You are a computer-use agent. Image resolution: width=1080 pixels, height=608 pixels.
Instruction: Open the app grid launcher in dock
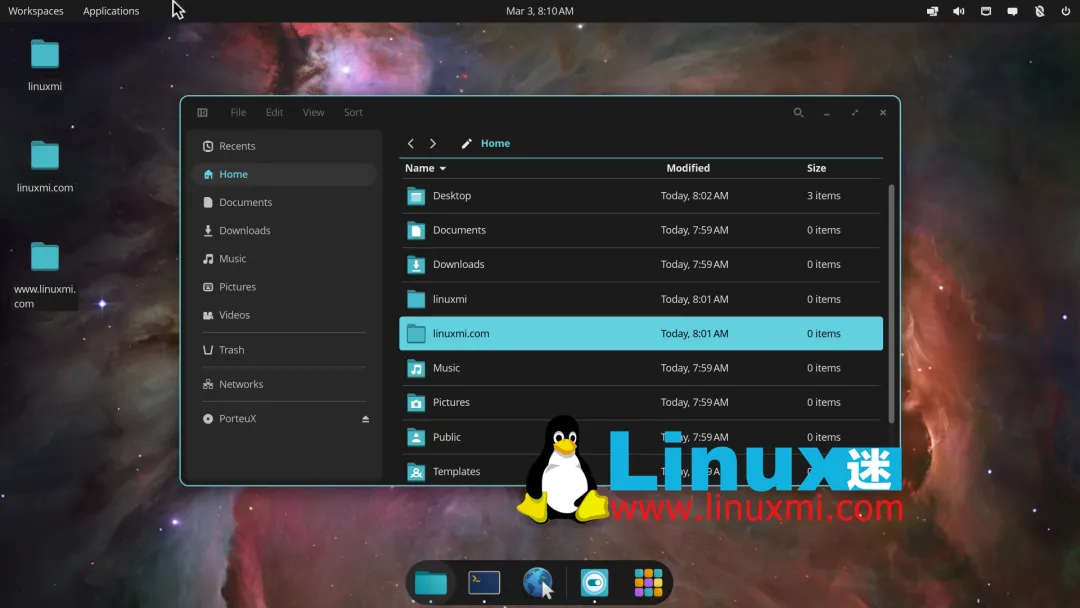pos(648,583)
